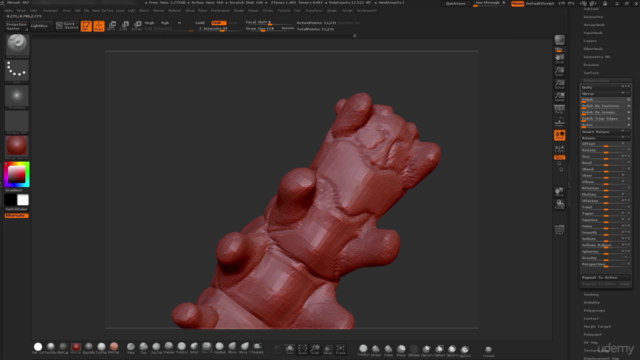Click the Frame icon in bottom shelf
640x360 pixels.
340,349
